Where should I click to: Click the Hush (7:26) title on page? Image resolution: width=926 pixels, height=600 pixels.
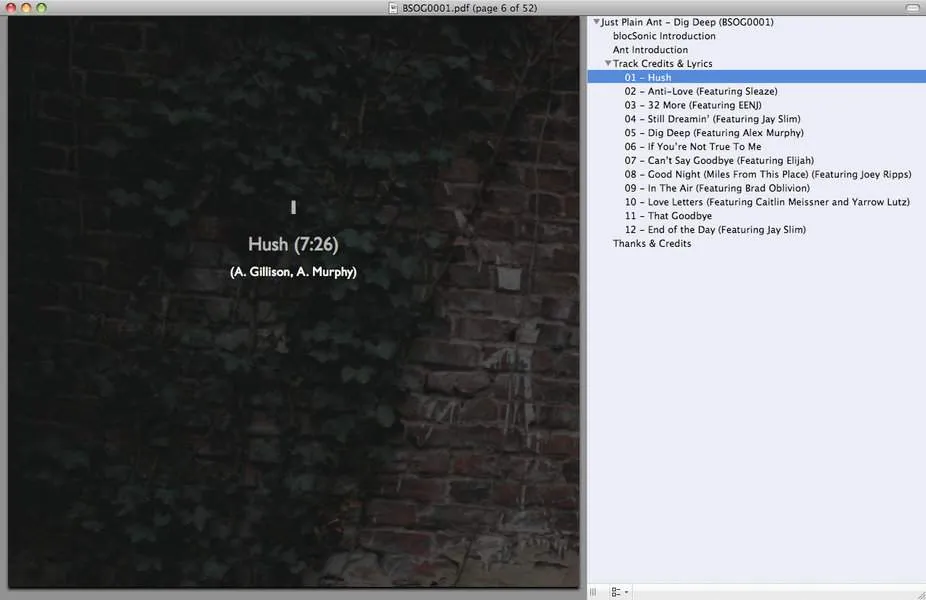coord(293,244)
